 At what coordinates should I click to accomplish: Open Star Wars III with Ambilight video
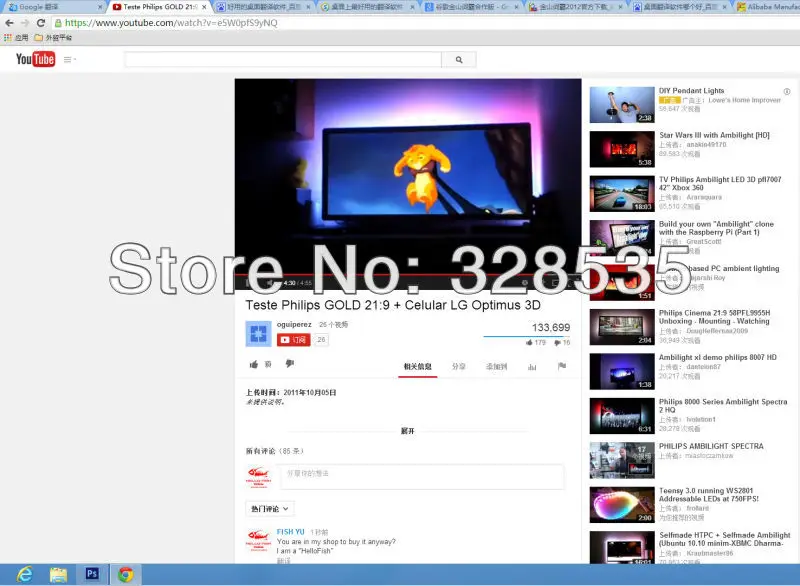714,135
